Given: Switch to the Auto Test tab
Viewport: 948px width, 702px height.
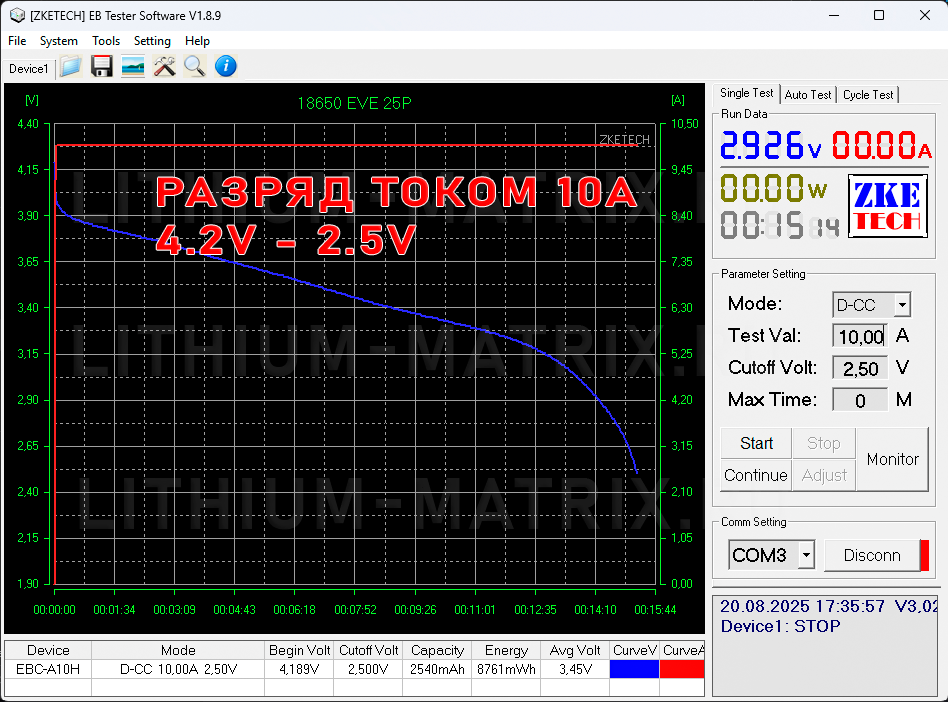Looking at the screenshot, I should [808, 94].
